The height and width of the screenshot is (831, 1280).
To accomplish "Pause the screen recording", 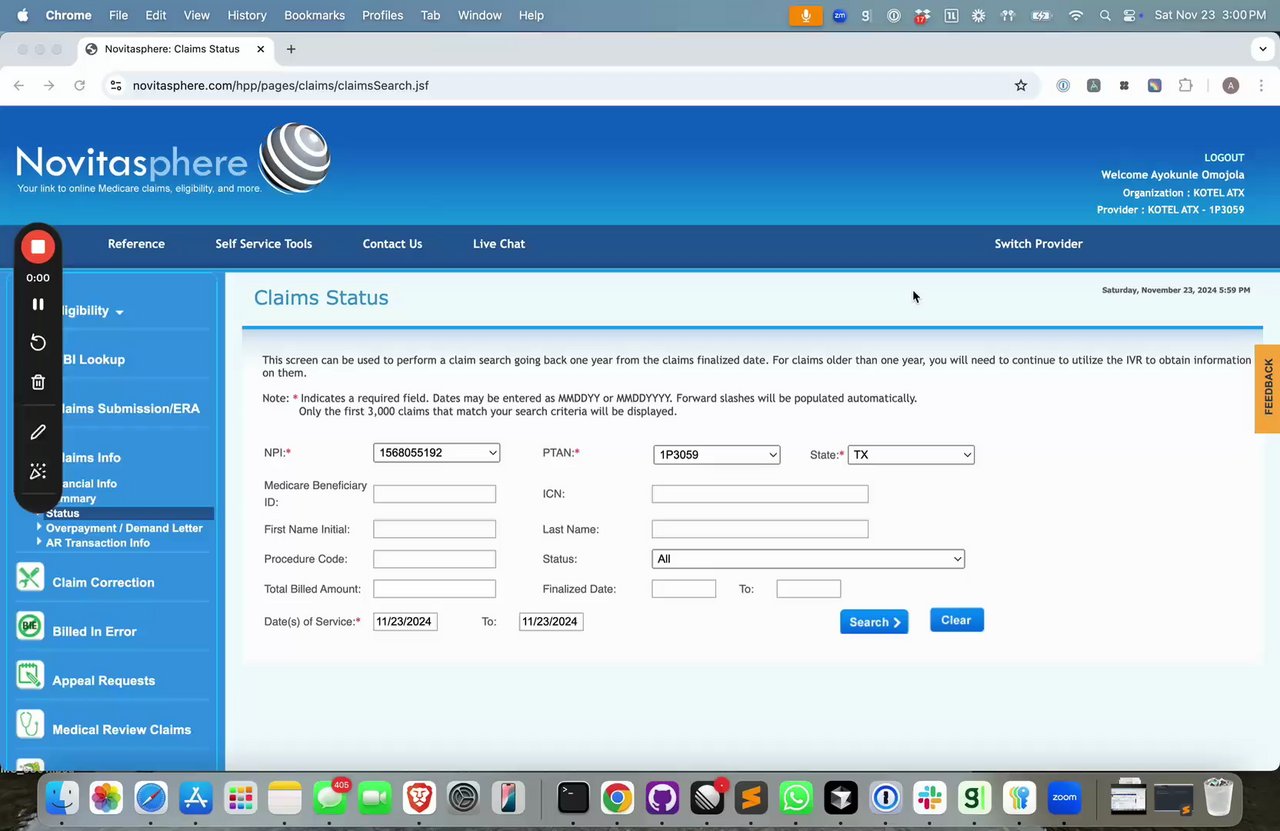I will tap(38, 304).
